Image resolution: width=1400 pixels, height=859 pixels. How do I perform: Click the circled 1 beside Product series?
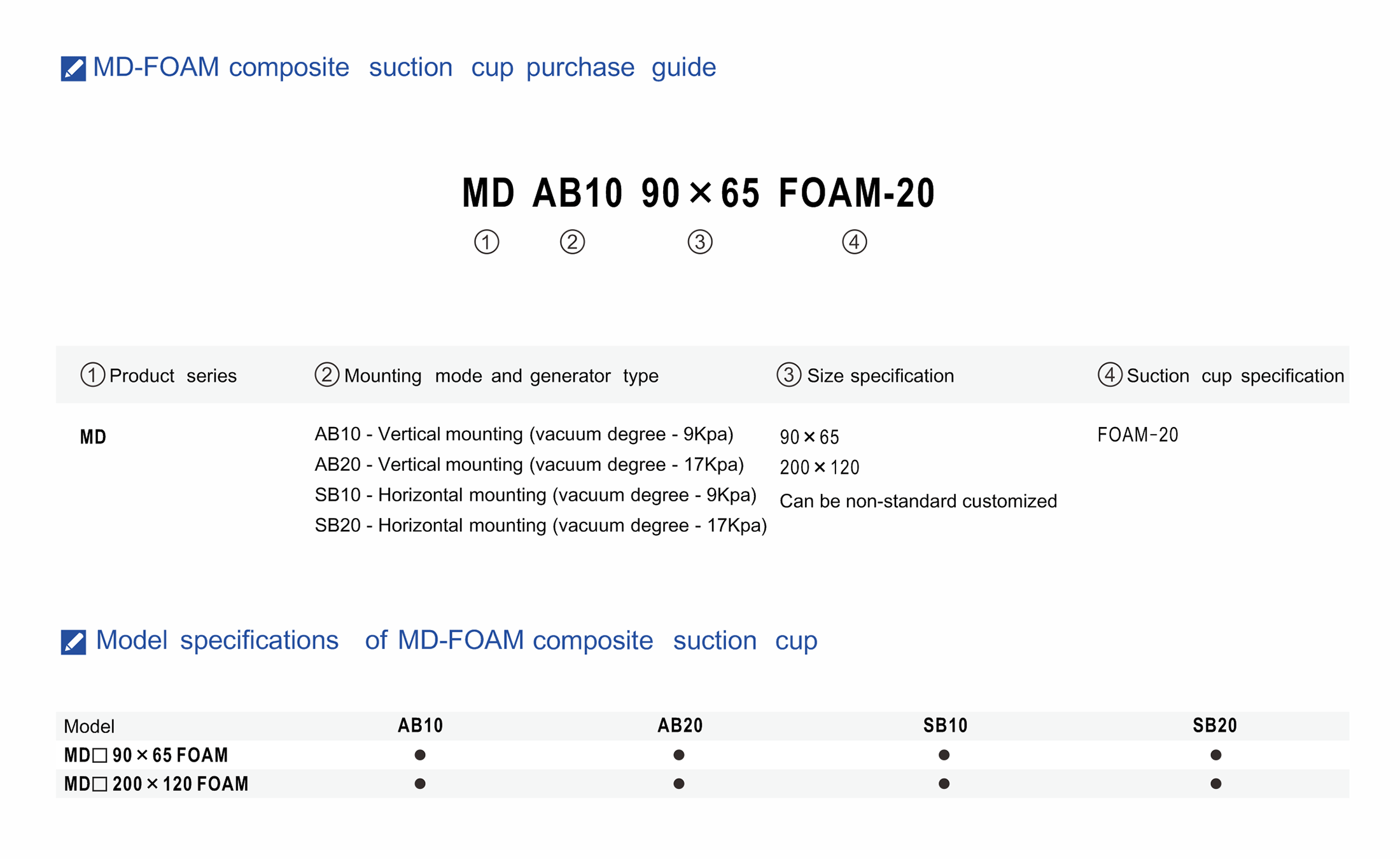tap(93, 375)
